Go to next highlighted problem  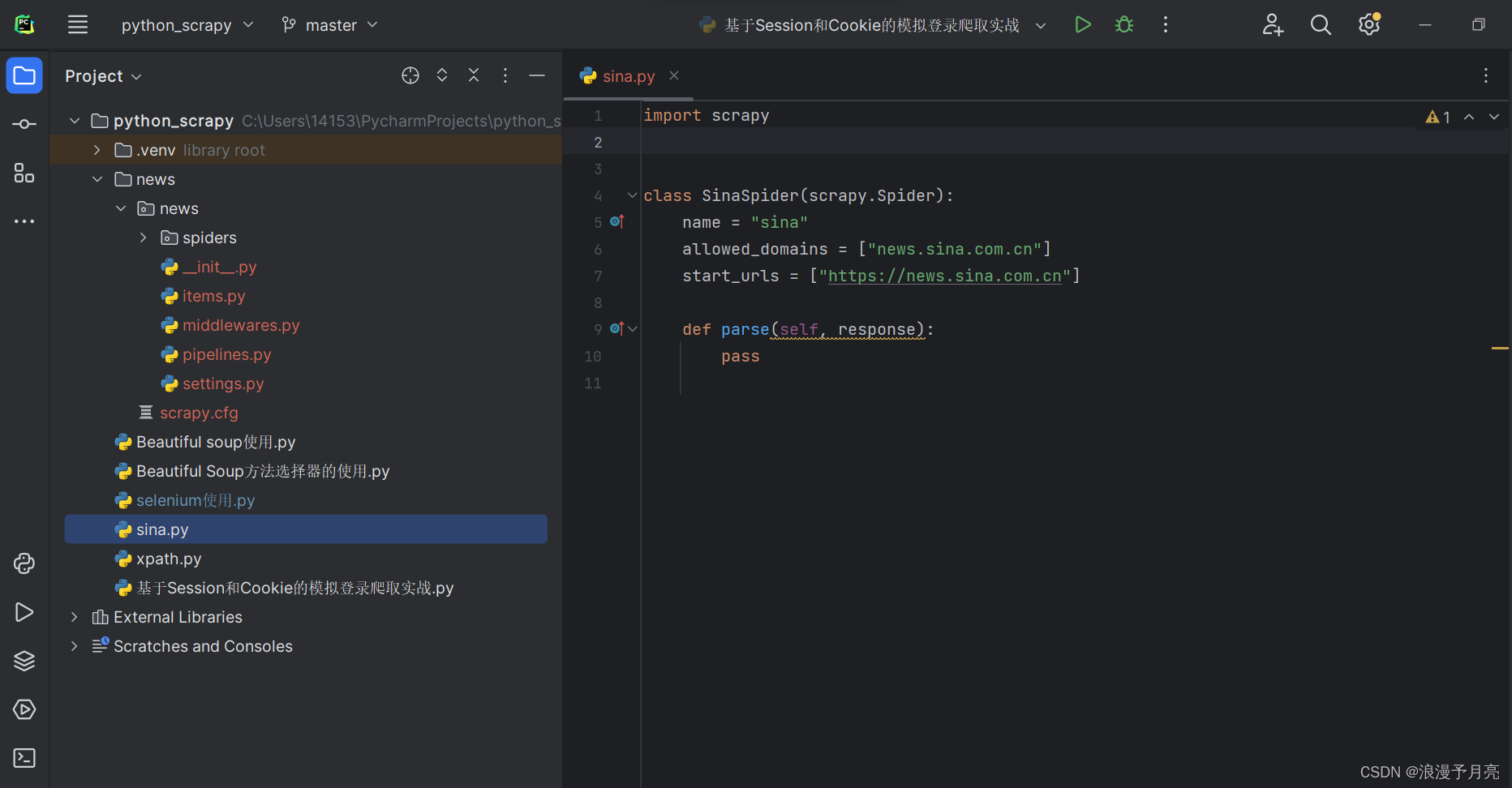(1494, 117)
